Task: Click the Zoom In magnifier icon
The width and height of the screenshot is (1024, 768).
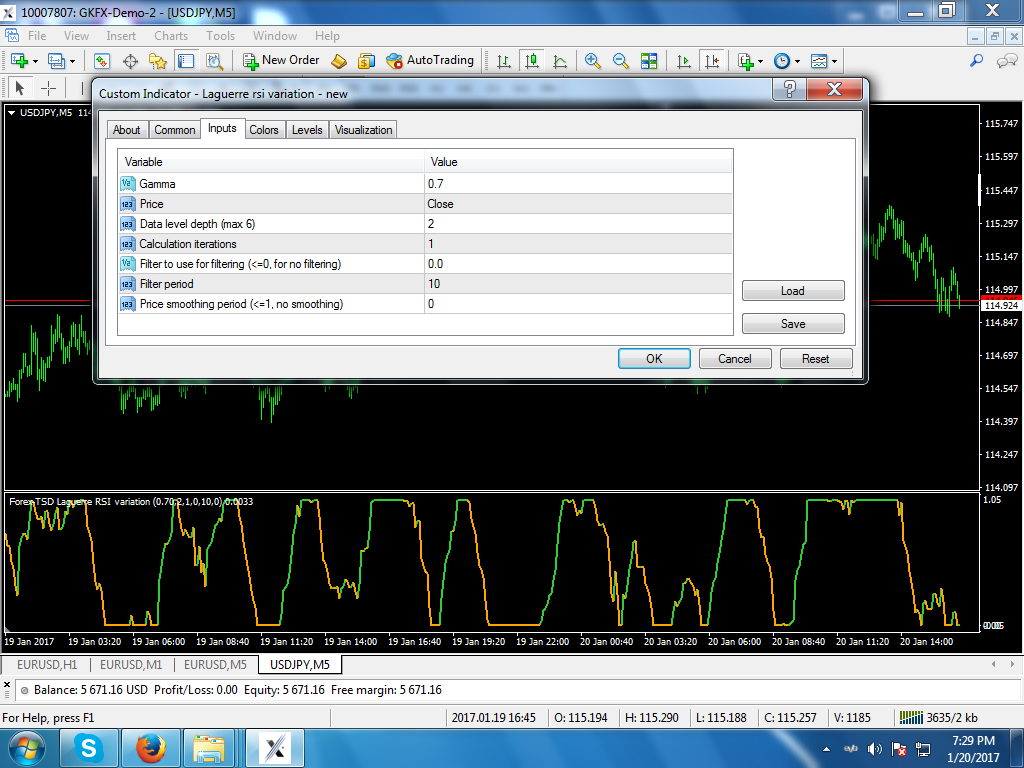Action: point(593,61)
